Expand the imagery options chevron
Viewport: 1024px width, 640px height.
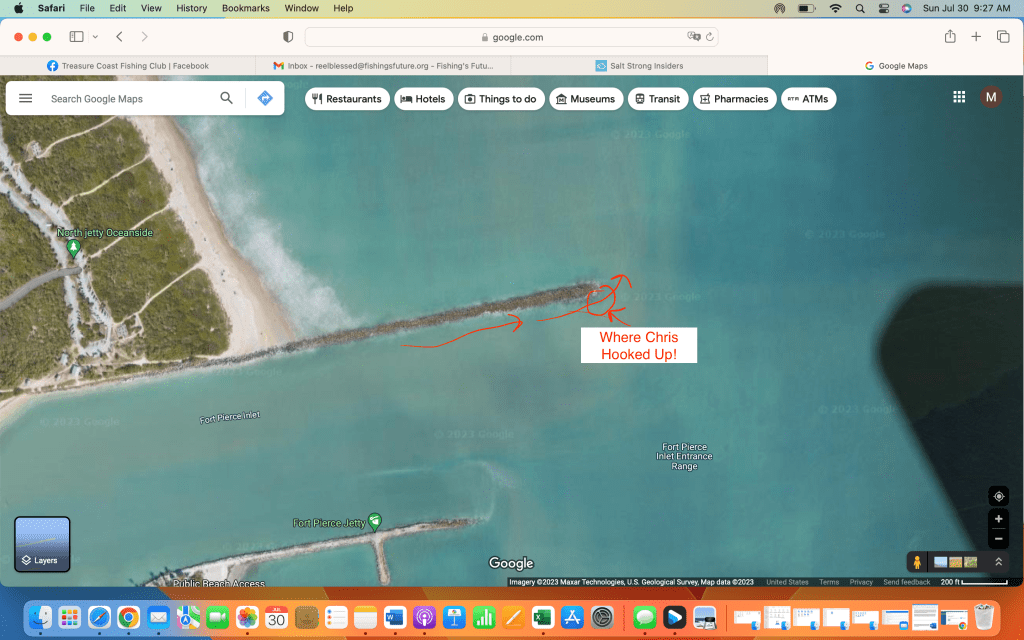pos(997,563)
